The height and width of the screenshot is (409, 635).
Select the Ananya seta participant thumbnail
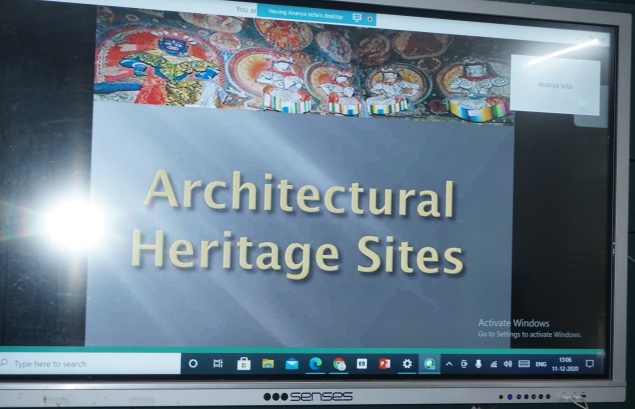[x=555, y=80]
